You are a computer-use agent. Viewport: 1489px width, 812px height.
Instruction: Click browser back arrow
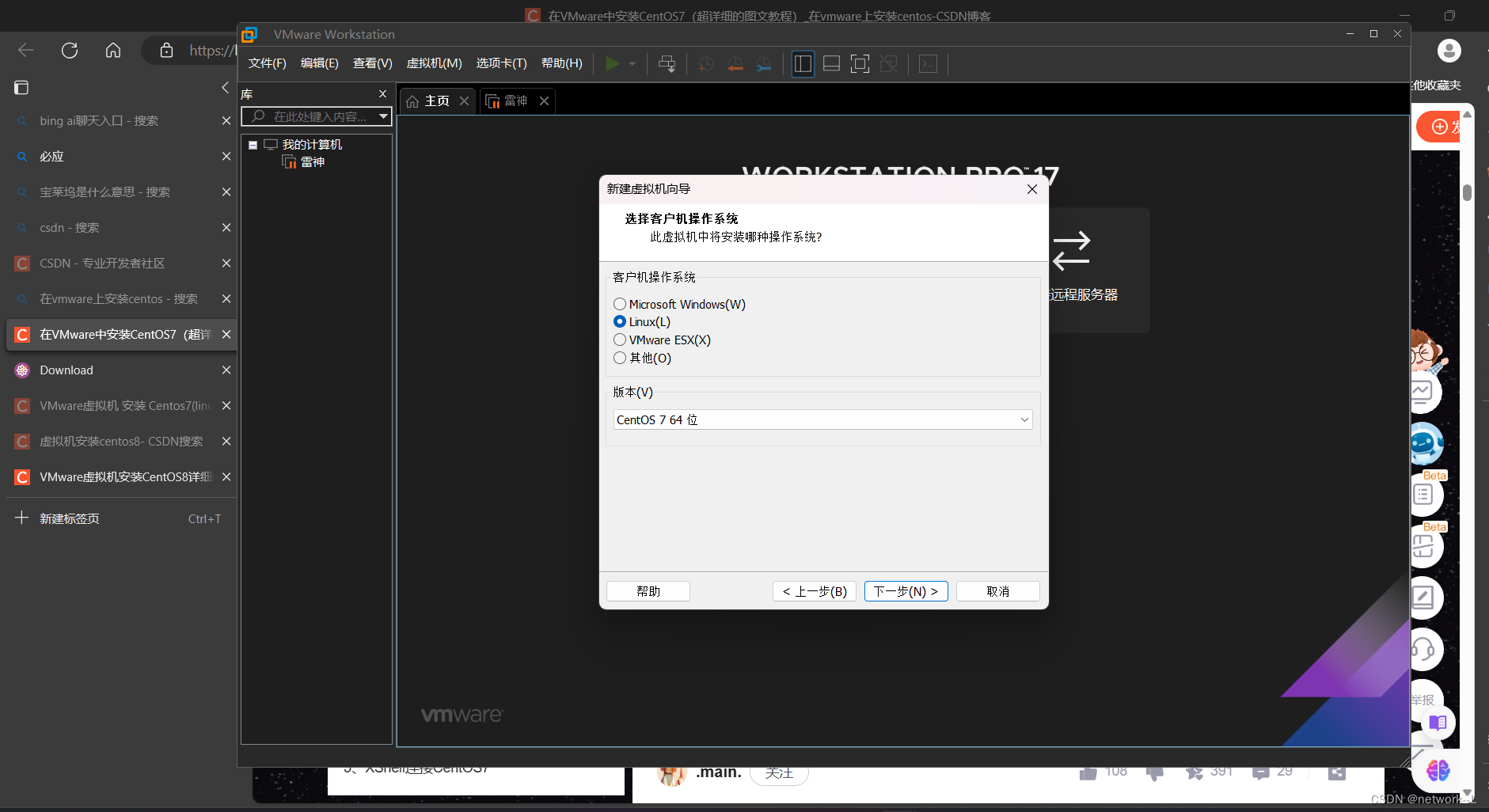pos(26,51)
